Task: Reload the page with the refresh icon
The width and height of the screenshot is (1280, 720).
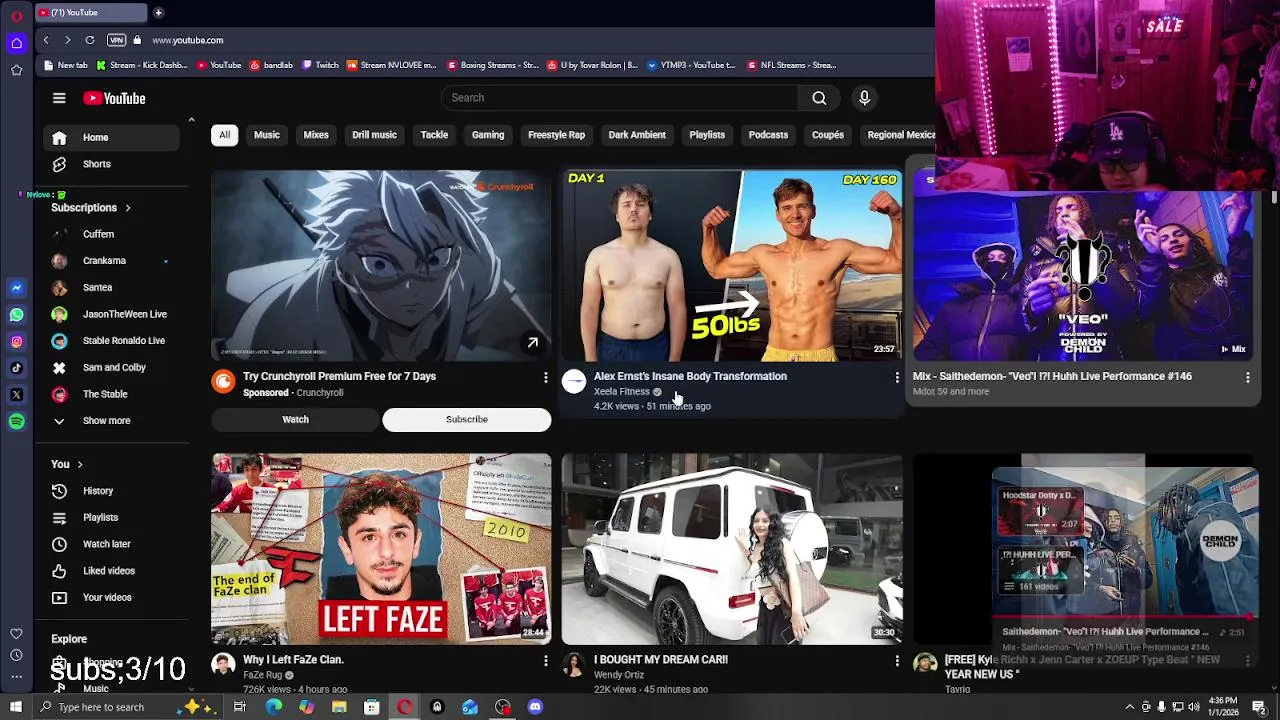Action: (x=90, y=40)
